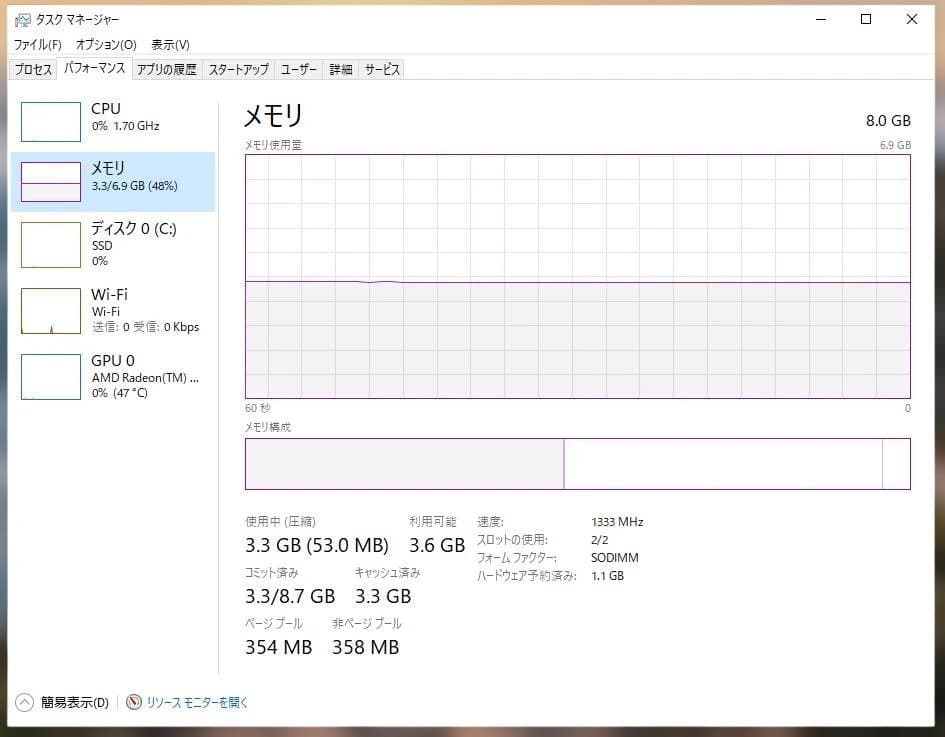Click the memory usage graph area
Screen dimensions: 945x737
pos(577,276)
